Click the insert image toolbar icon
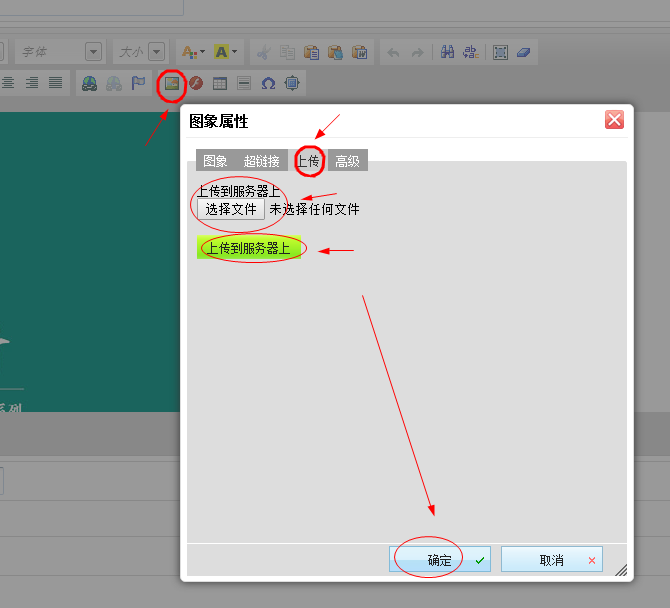The width and height of the screenshot is (670, 608). (x=172, y=83)
